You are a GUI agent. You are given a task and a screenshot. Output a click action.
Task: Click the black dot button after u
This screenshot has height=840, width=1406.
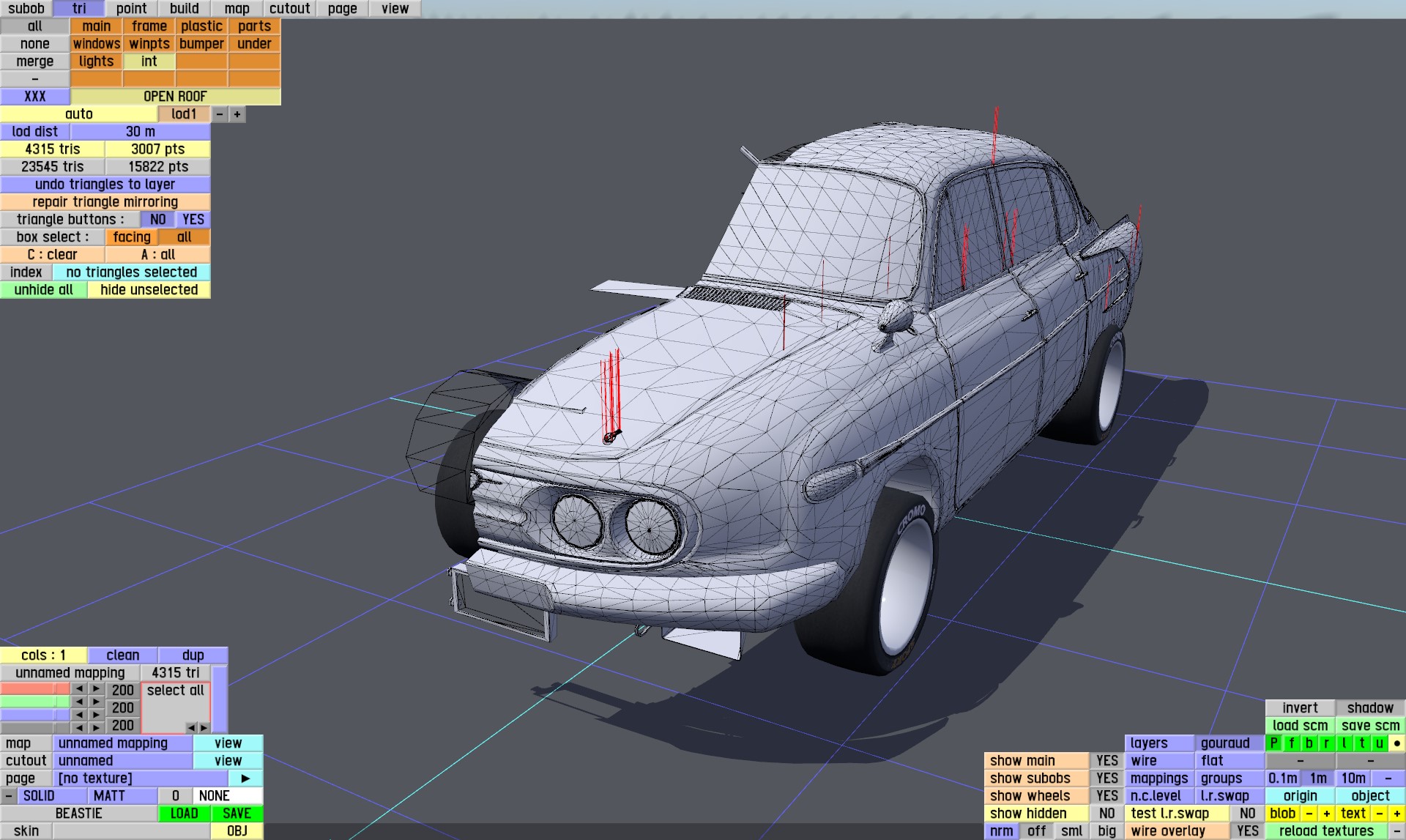(1396, 743)
